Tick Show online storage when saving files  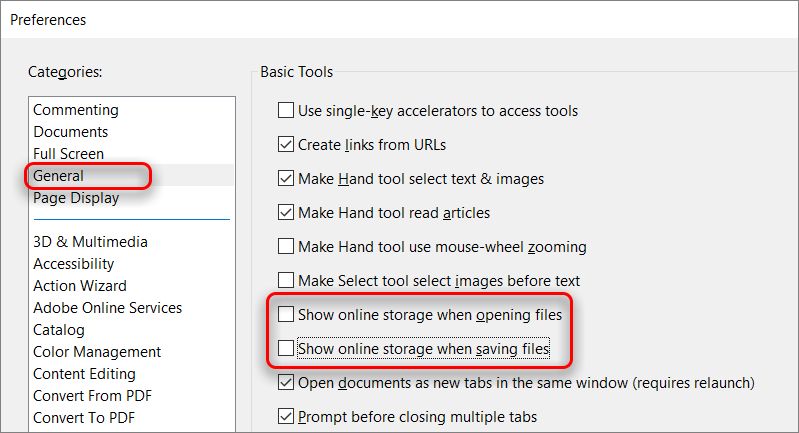[x=286, y=348]
